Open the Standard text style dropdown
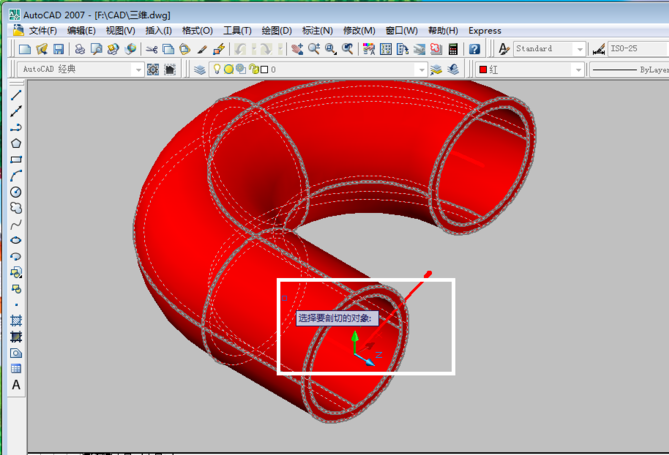This screenshot has height=455, width=669. (x=579, y=49)
